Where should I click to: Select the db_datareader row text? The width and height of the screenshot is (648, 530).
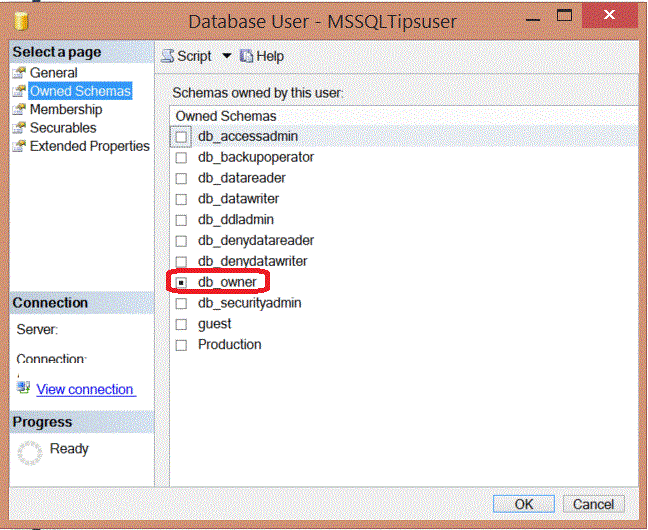click(x=242, y=178)
